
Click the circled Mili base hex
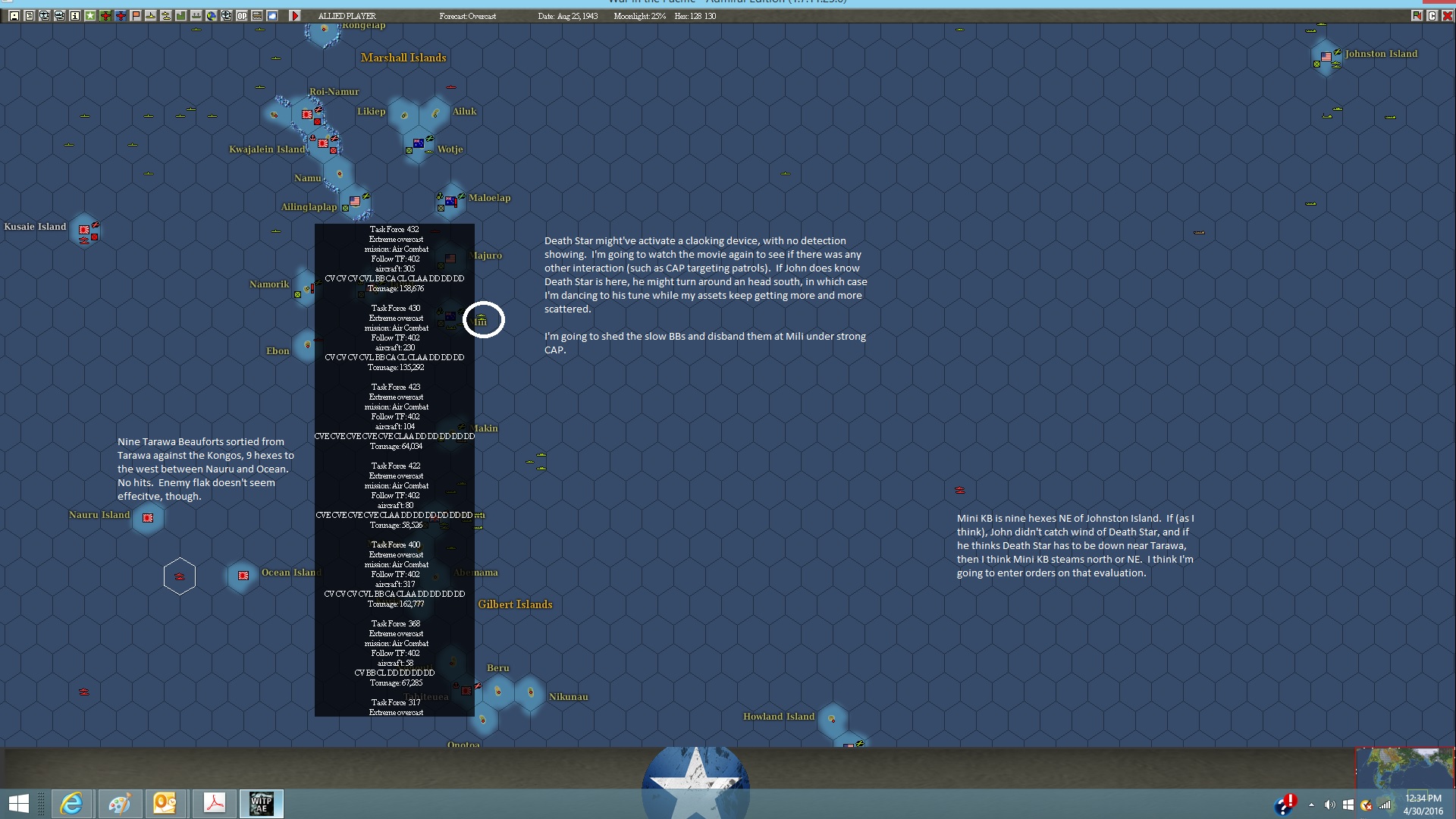pyautogui.click(x=483, y=319)
